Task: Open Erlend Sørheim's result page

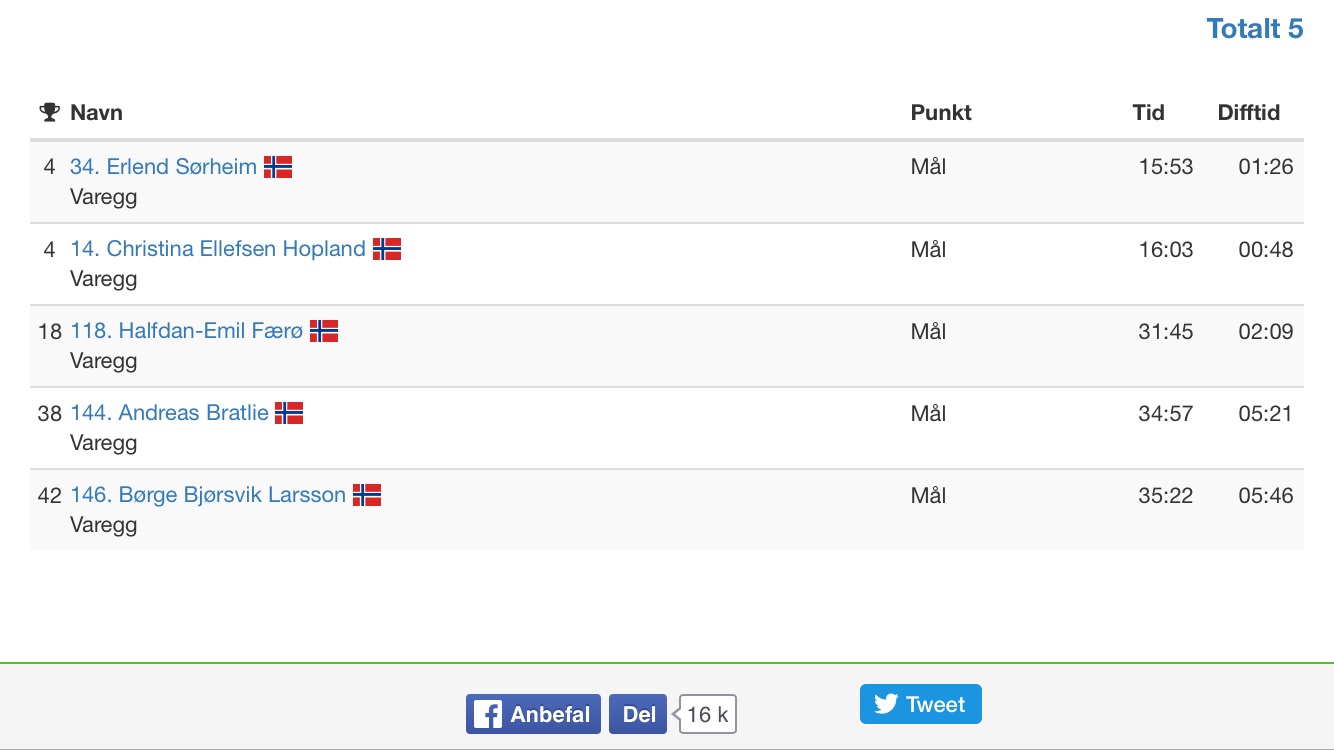Action: click(163, 167)
